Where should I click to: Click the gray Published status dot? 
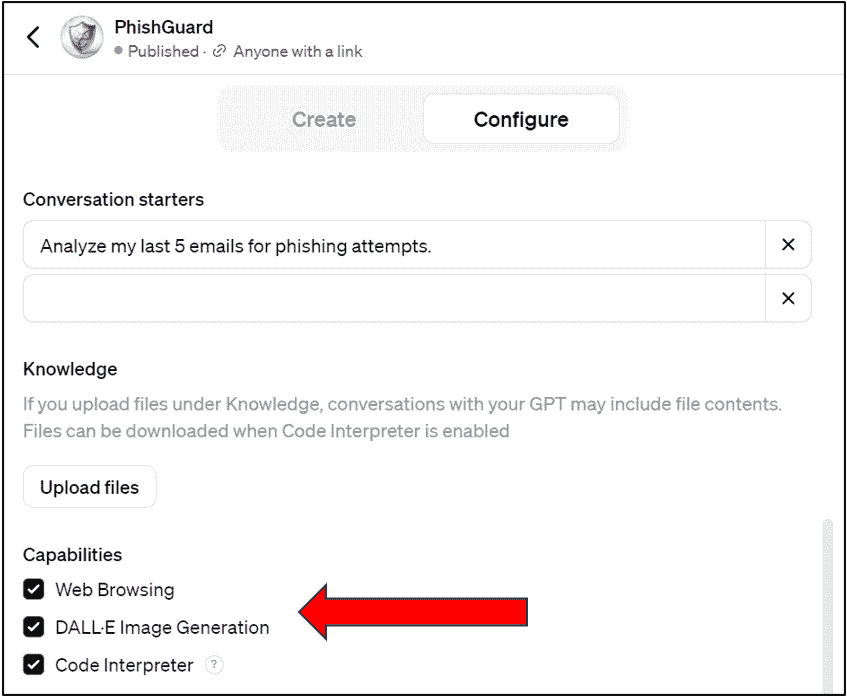point(118,51)
